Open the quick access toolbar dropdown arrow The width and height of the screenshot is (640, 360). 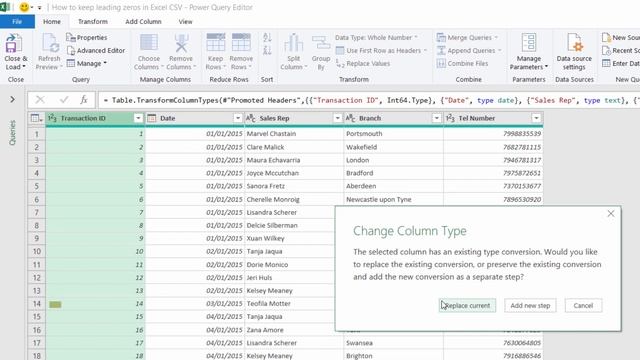click(40, 7)
